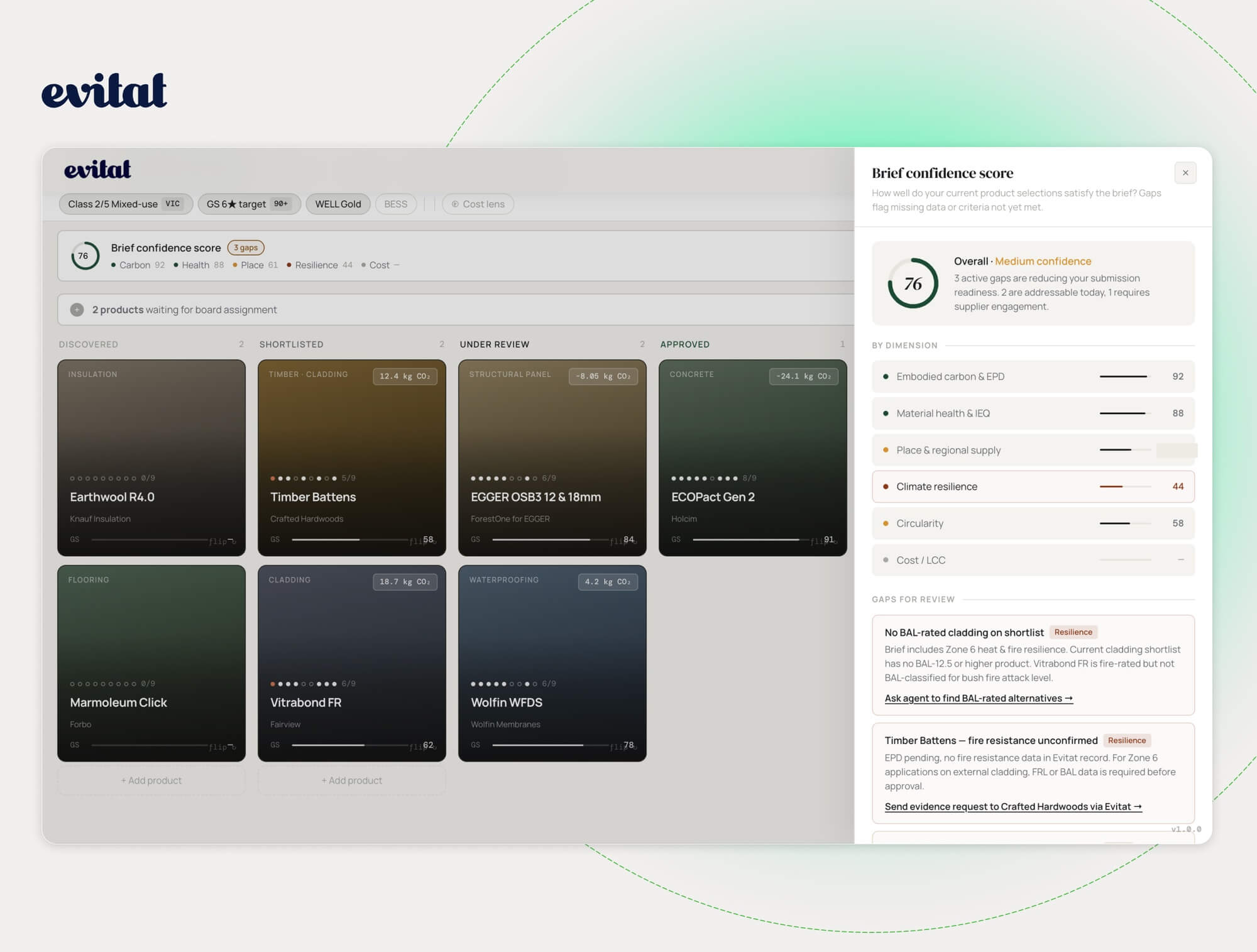Click Ask agent to find BAL-rated alternatives
Image resolution: width=1257 pixels, height=952 pixels.
(979, 698)
